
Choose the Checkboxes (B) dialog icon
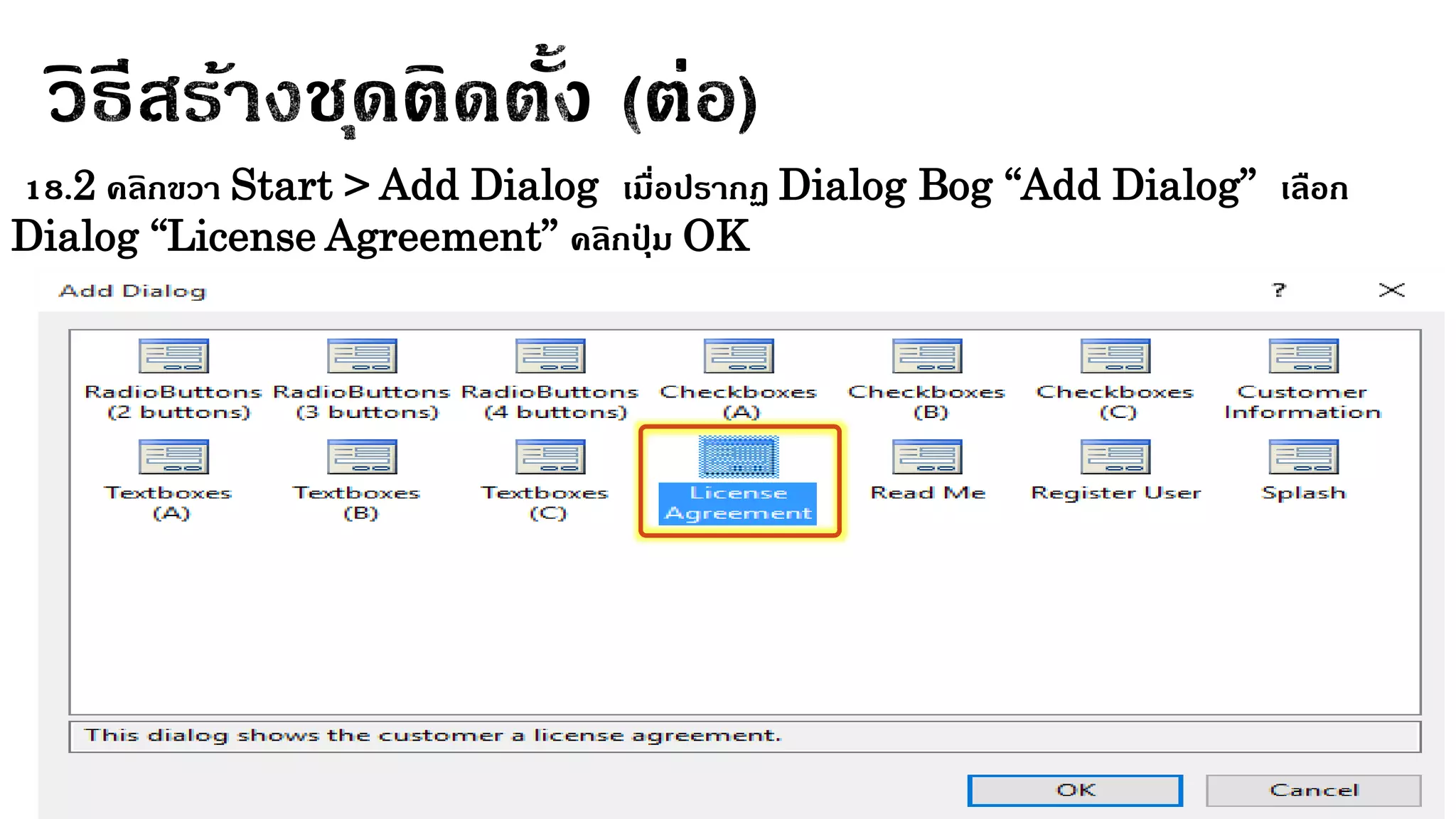(927, 356)
